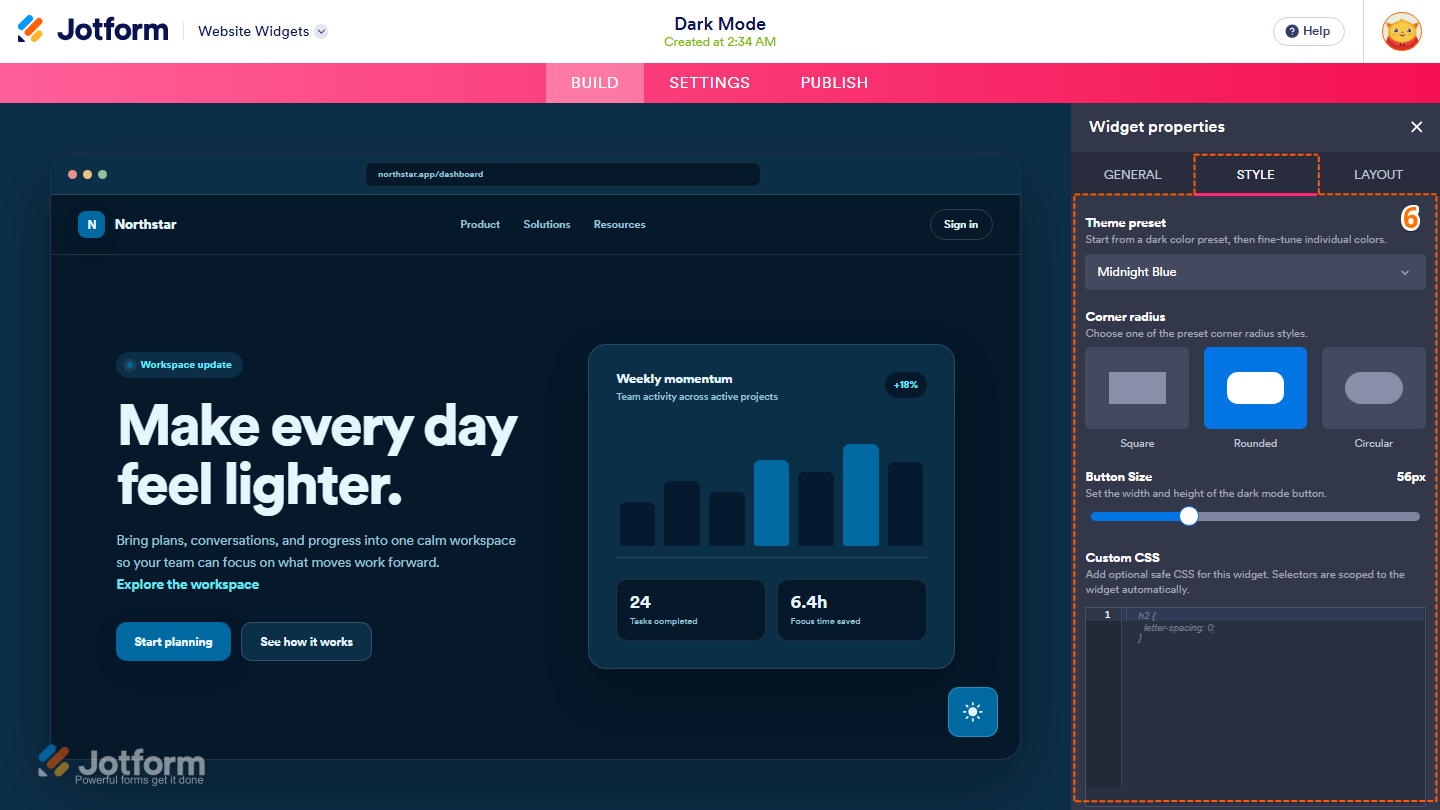The image size is (1440, 810).
Task: Choose the Circular corner radius option
Action: pos(1374,388)
